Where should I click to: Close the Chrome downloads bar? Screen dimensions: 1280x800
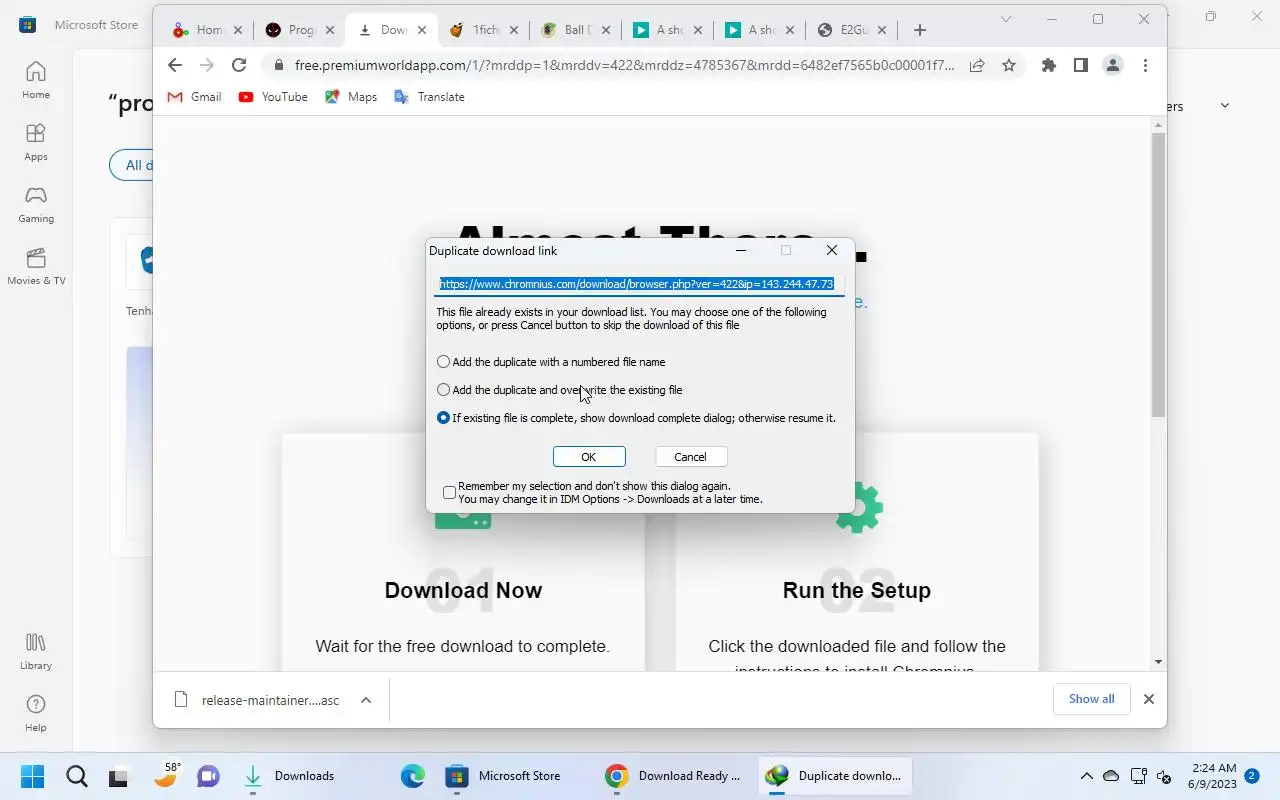click(1149, 699)
